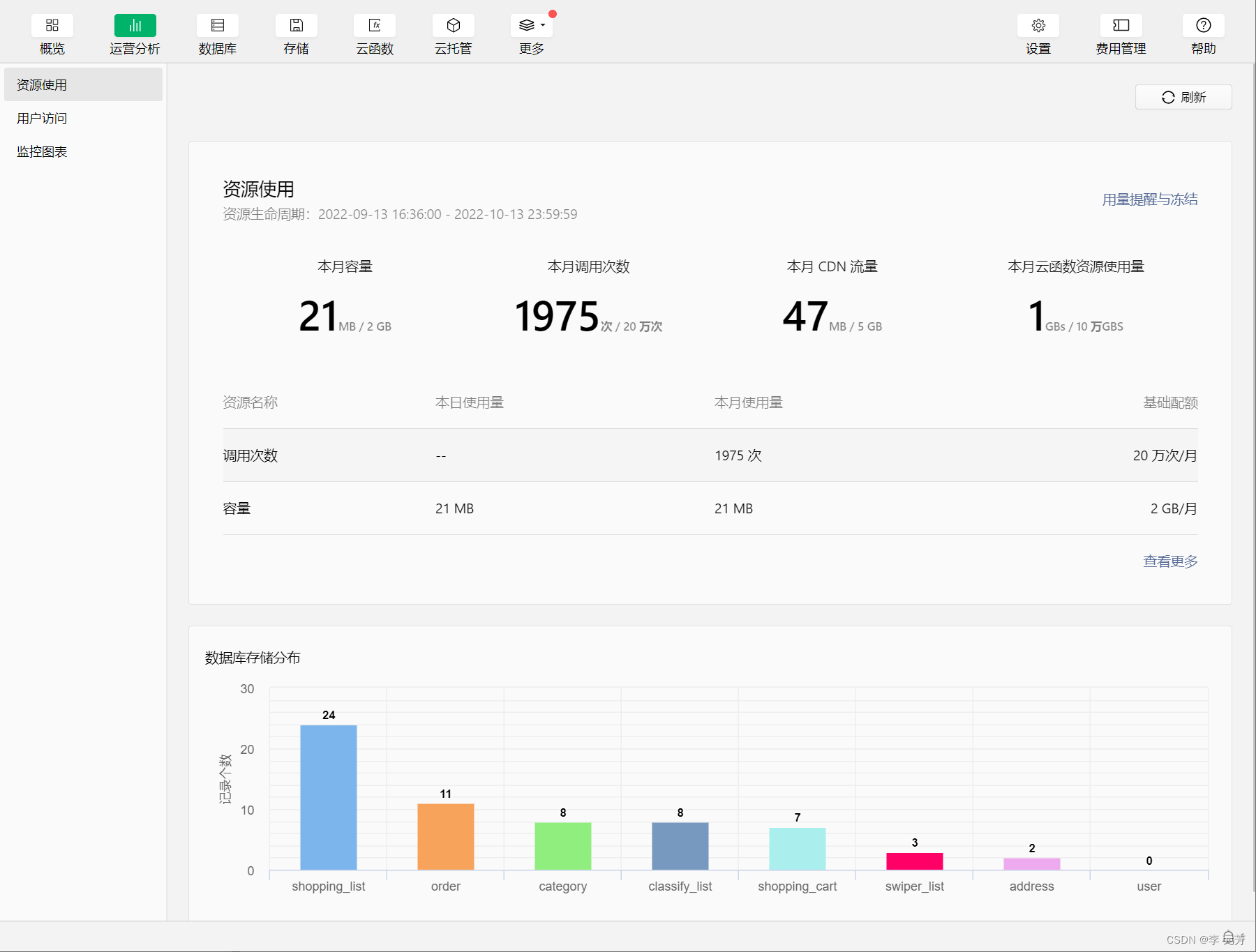This screenshot has width=1256, height=952.
Task: Click the pink address bar
Action: (x=1032, y=864)
